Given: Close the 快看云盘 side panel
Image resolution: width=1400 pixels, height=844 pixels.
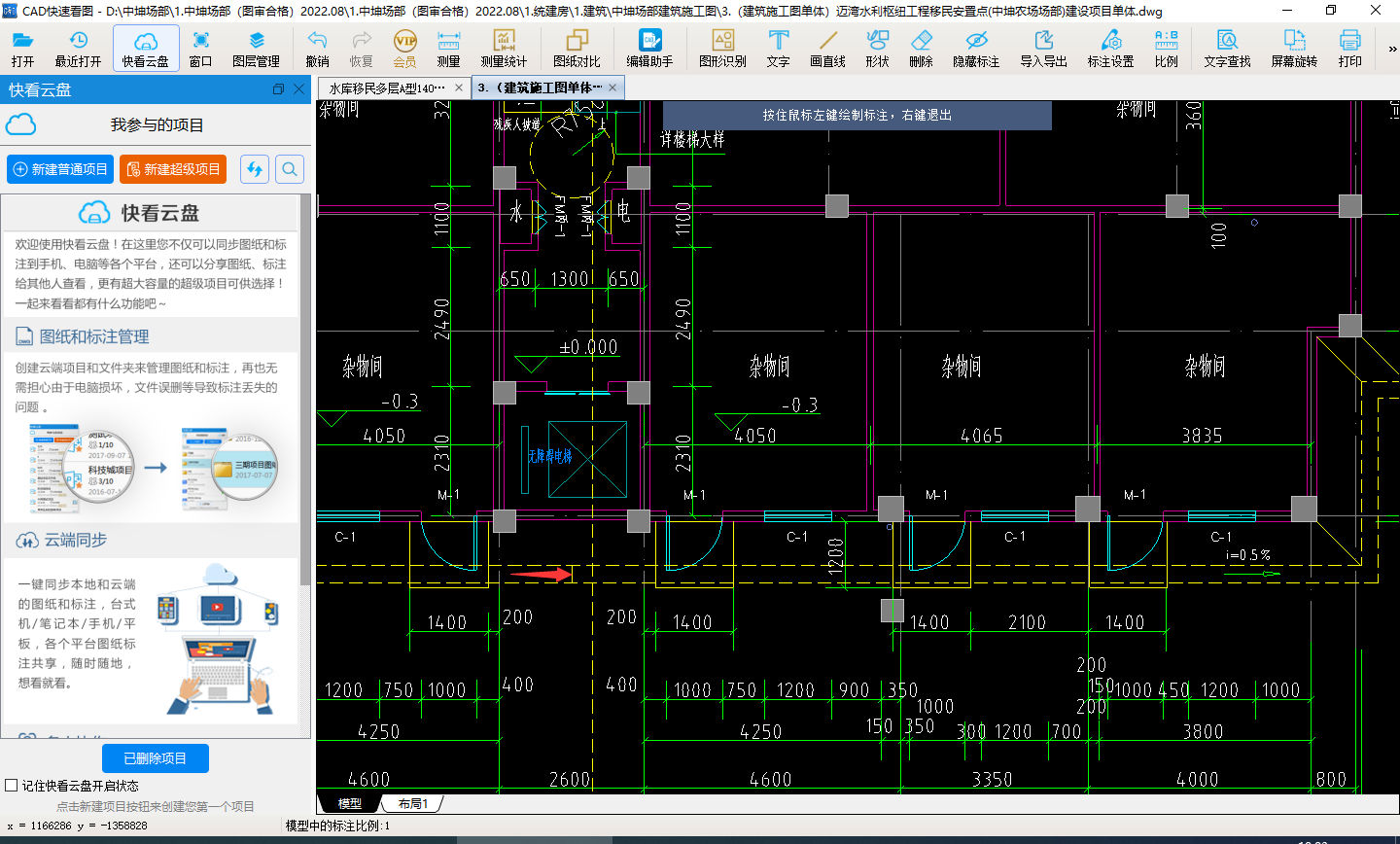Looking at the screenshot, I should (x=299, y=89).
